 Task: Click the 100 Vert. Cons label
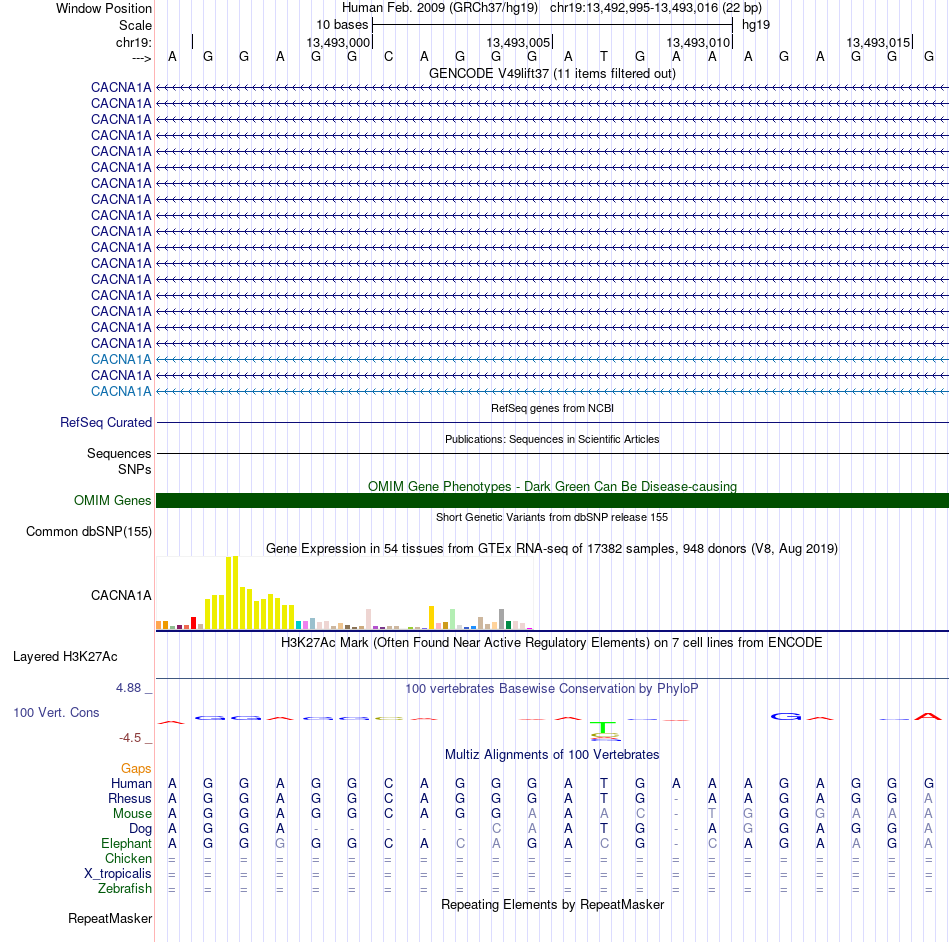[56, 712]
